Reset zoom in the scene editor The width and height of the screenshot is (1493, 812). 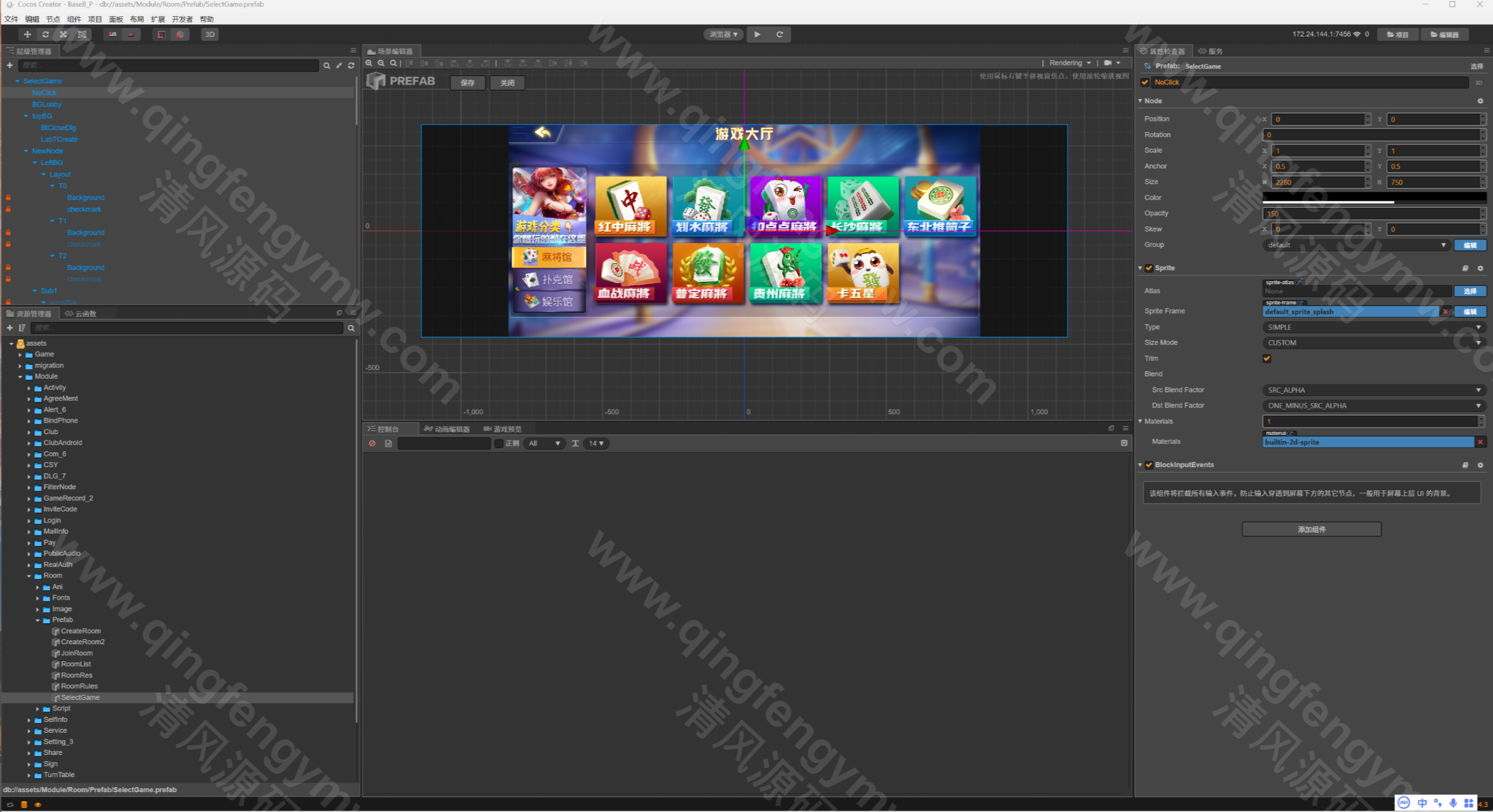(394, 63)
